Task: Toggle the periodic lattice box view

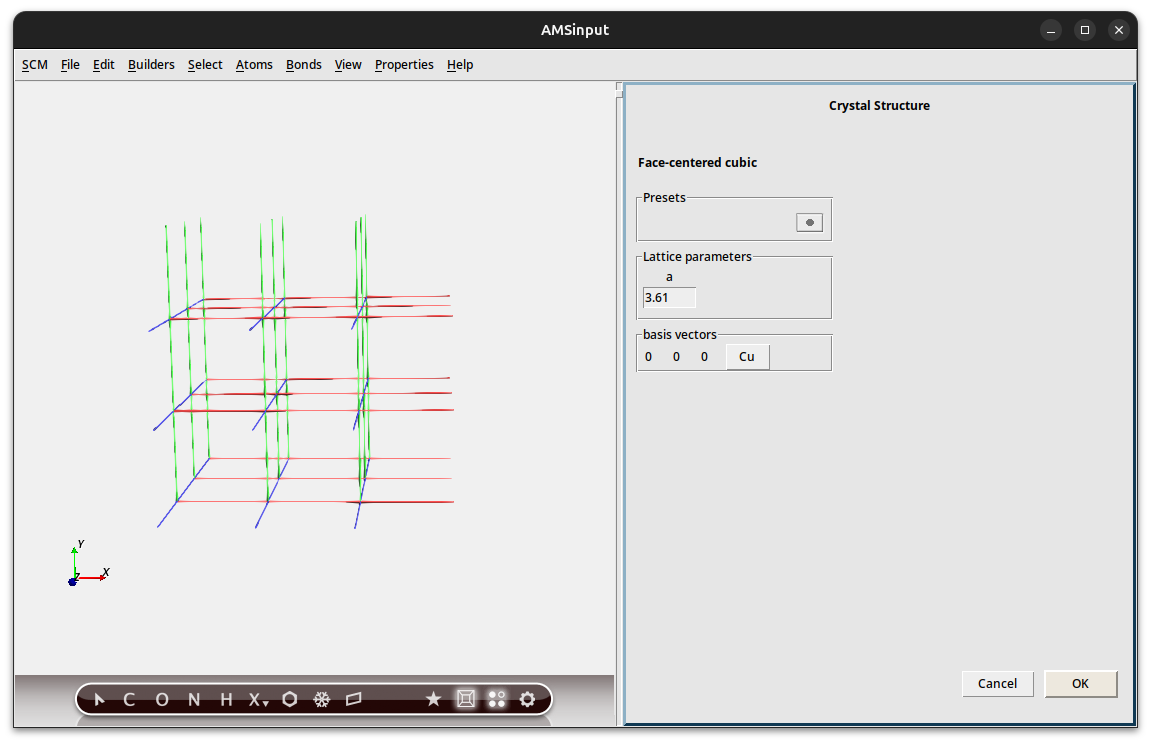Action: coord(465,700)
